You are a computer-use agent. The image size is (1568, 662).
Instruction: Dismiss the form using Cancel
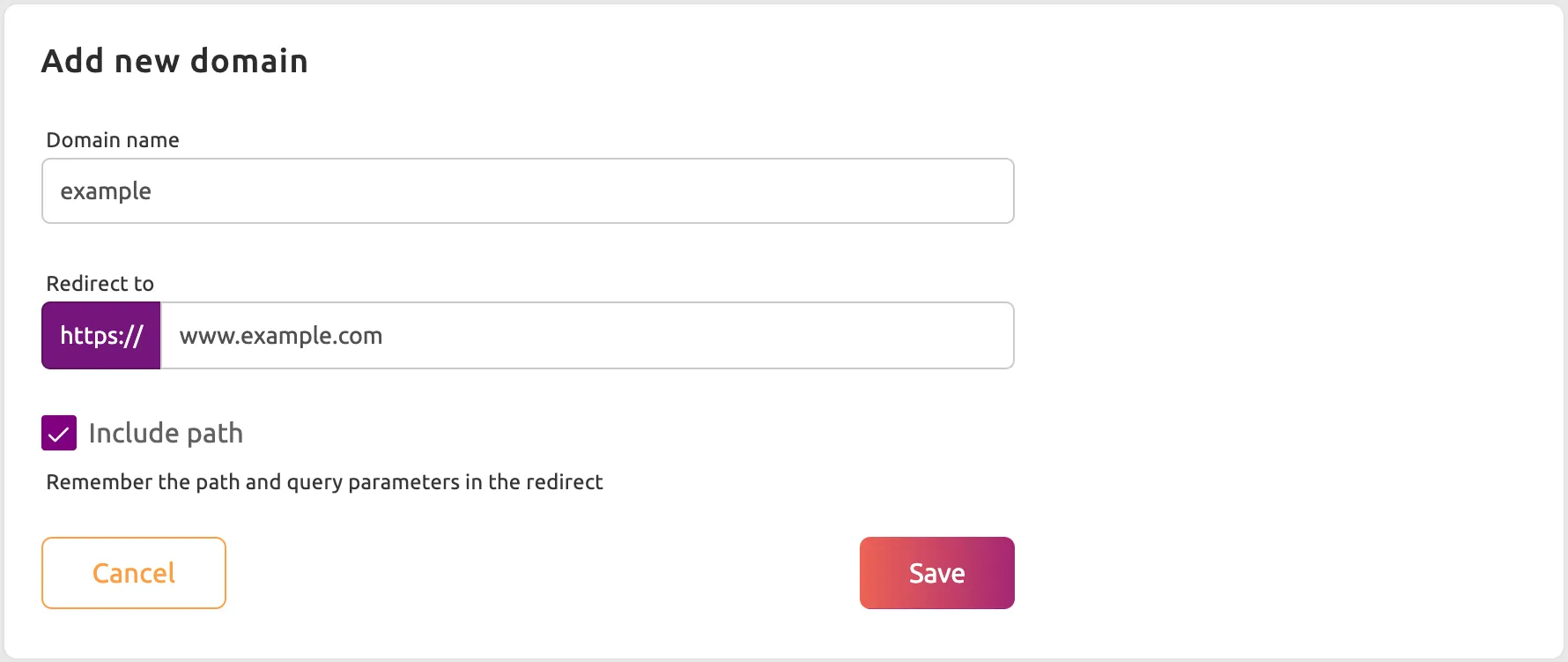(x=133, y=572)
